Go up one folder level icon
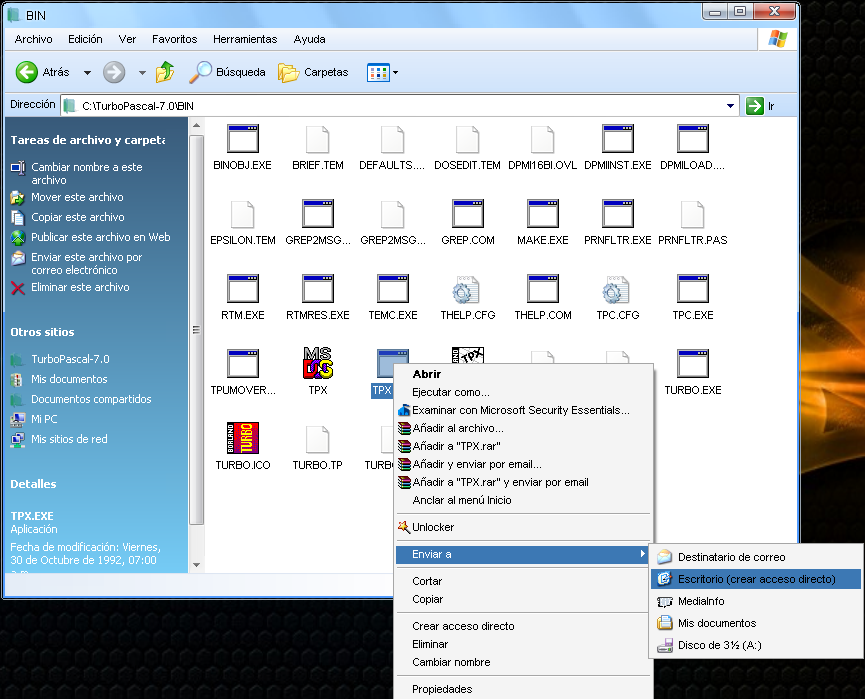865x699 pixels. pyautogui.click(x=165, y=72)
